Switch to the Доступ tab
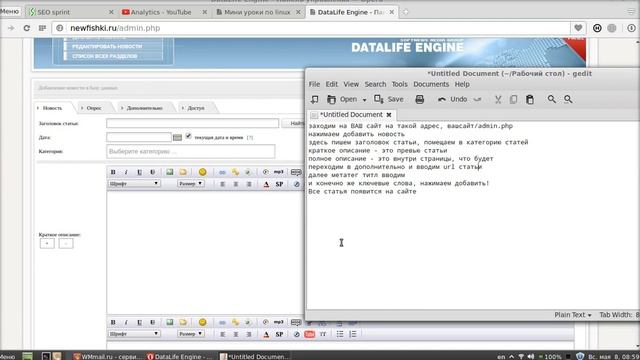 (x=196, y=108)
